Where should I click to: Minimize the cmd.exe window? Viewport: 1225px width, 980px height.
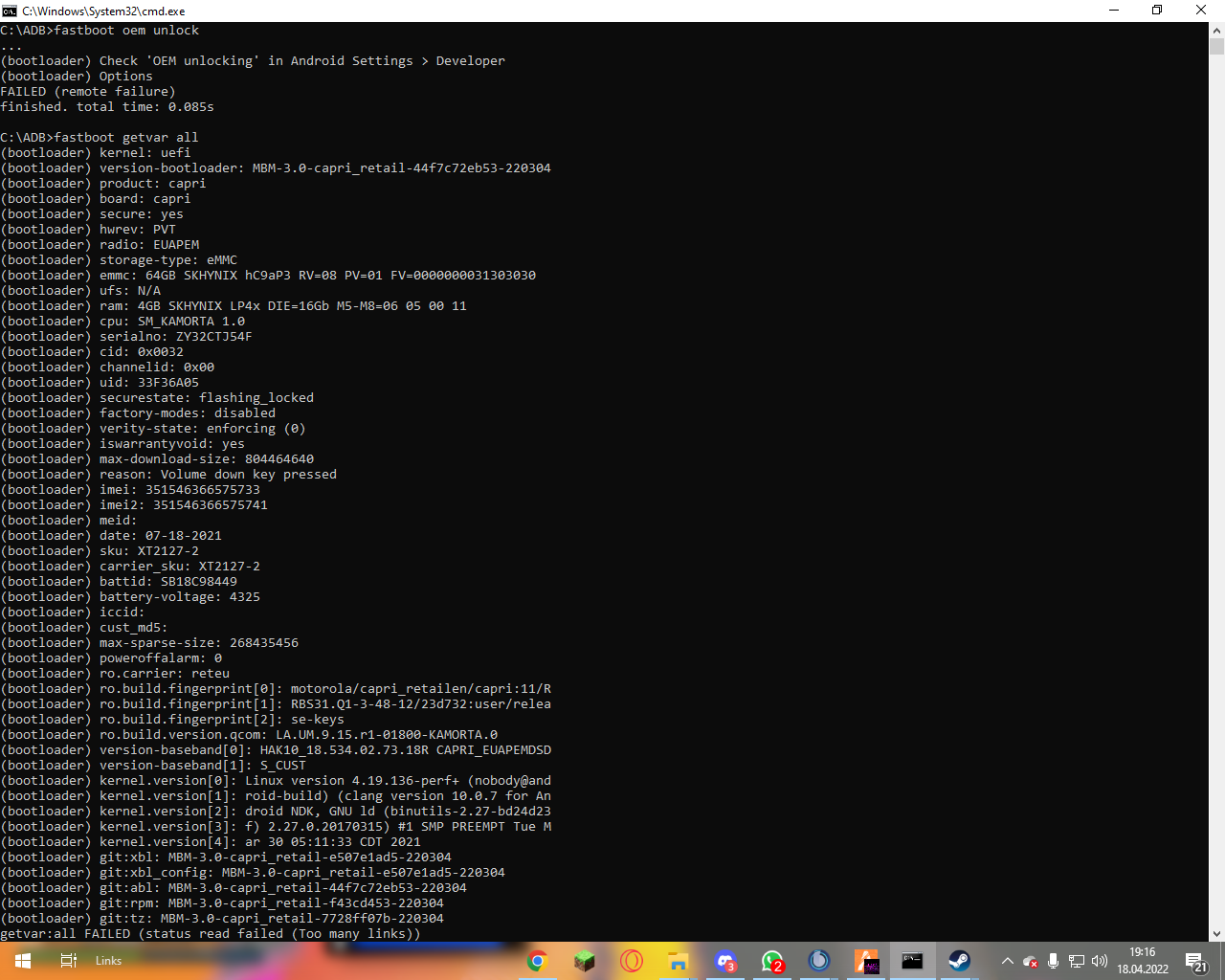click(1114, 11)
